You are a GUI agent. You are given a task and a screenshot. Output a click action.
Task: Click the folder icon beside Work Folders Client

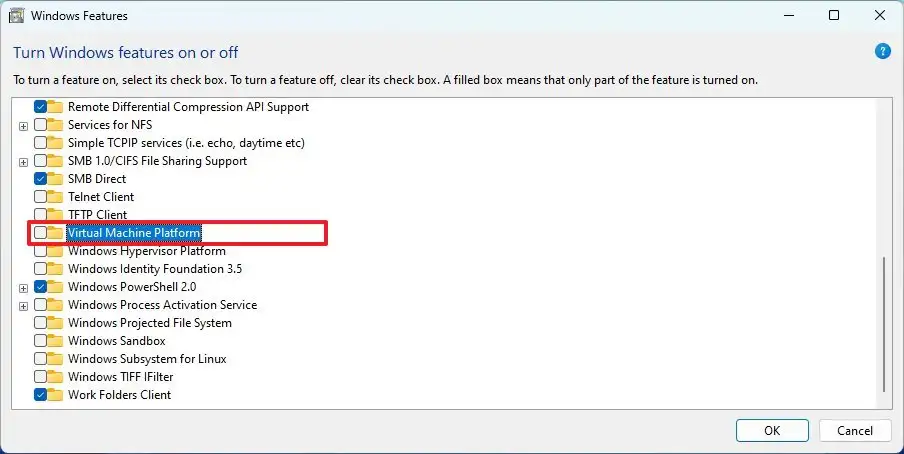click(55, 395)
